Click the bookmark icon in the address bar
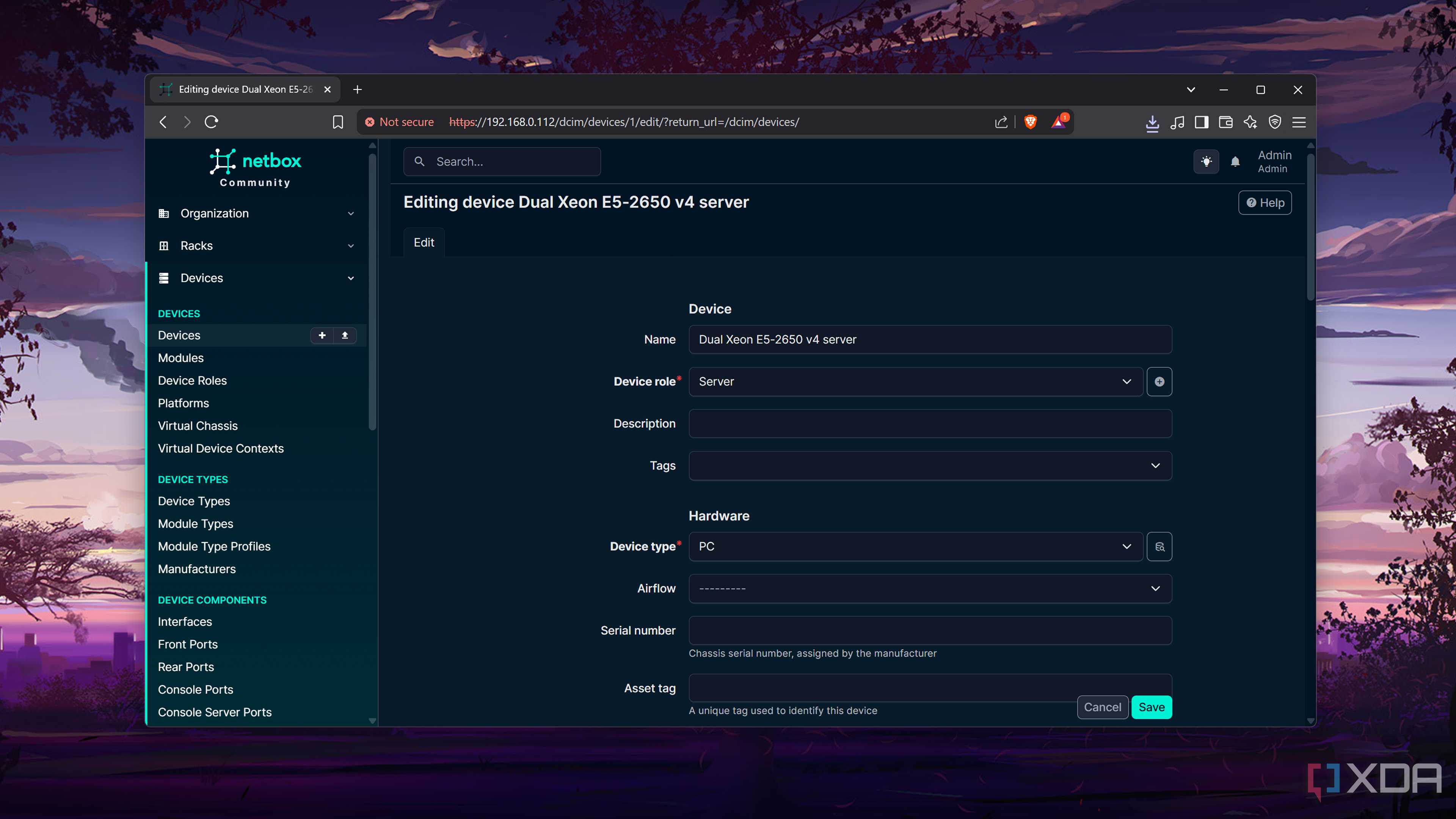The image size is (1456, 819). (337, 122)
